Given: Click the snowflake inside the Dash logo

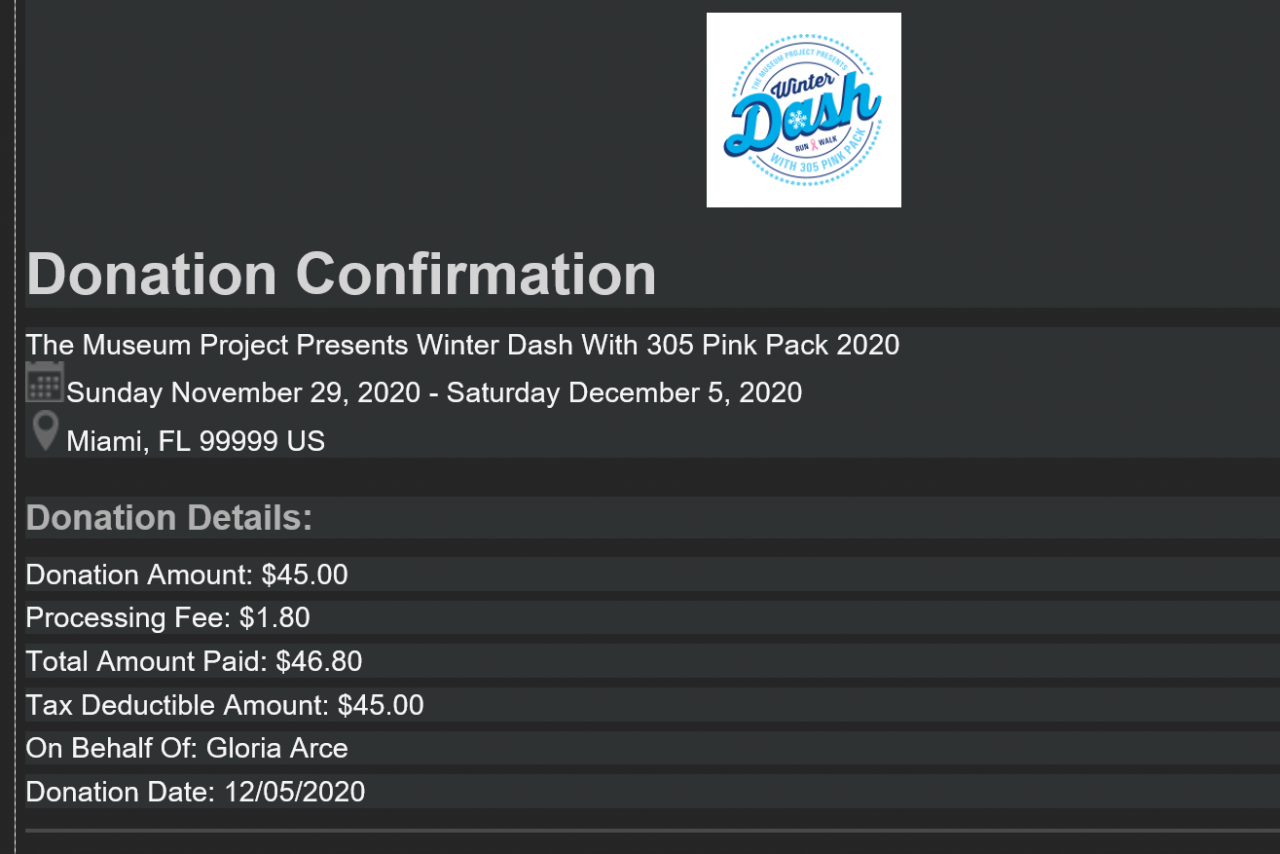Looking at the screenshot, I should click(x=797, y=119).
